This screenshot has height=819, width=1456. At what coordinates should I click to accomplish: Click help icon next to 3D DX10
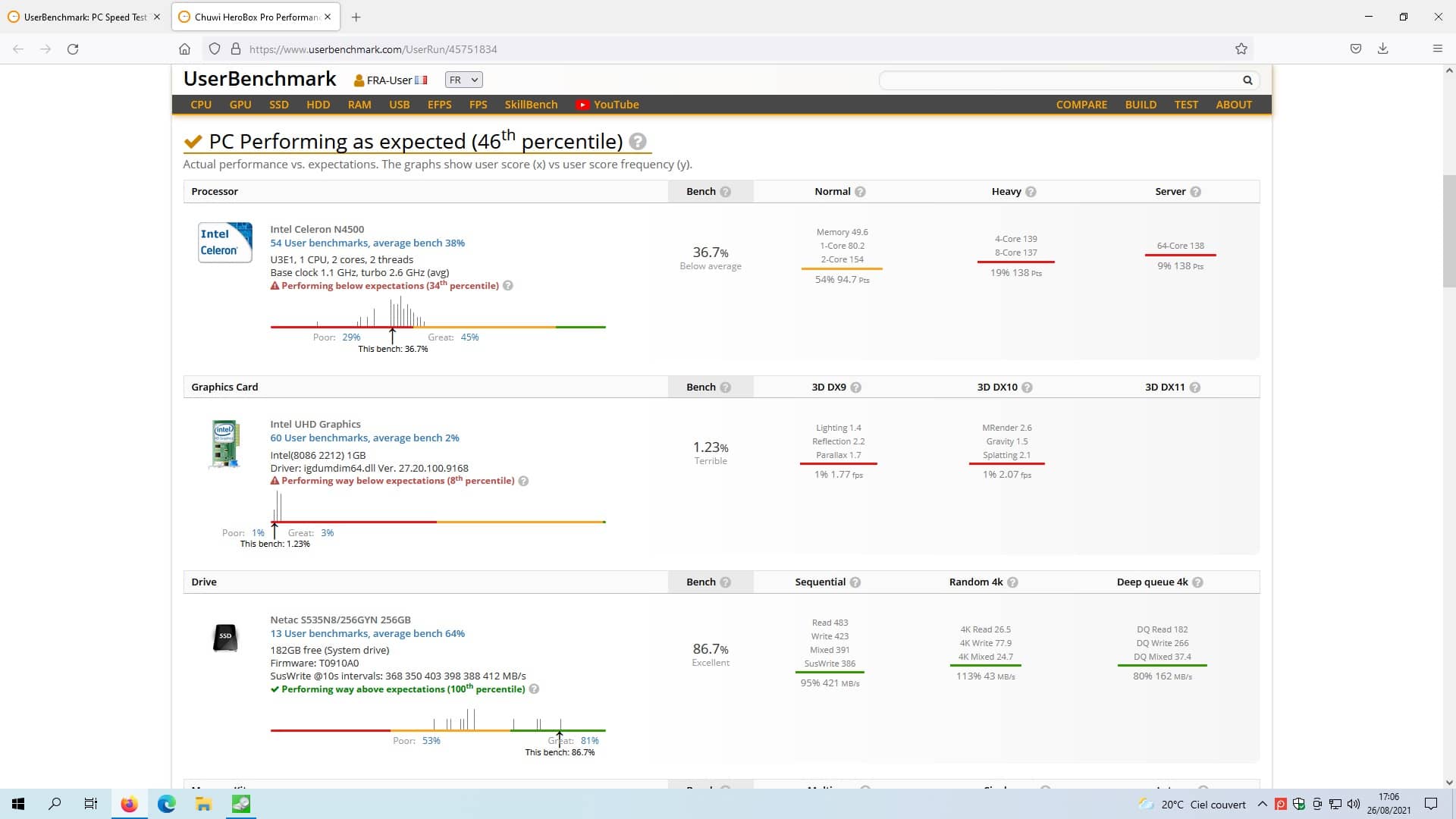tap(1027, 388)
